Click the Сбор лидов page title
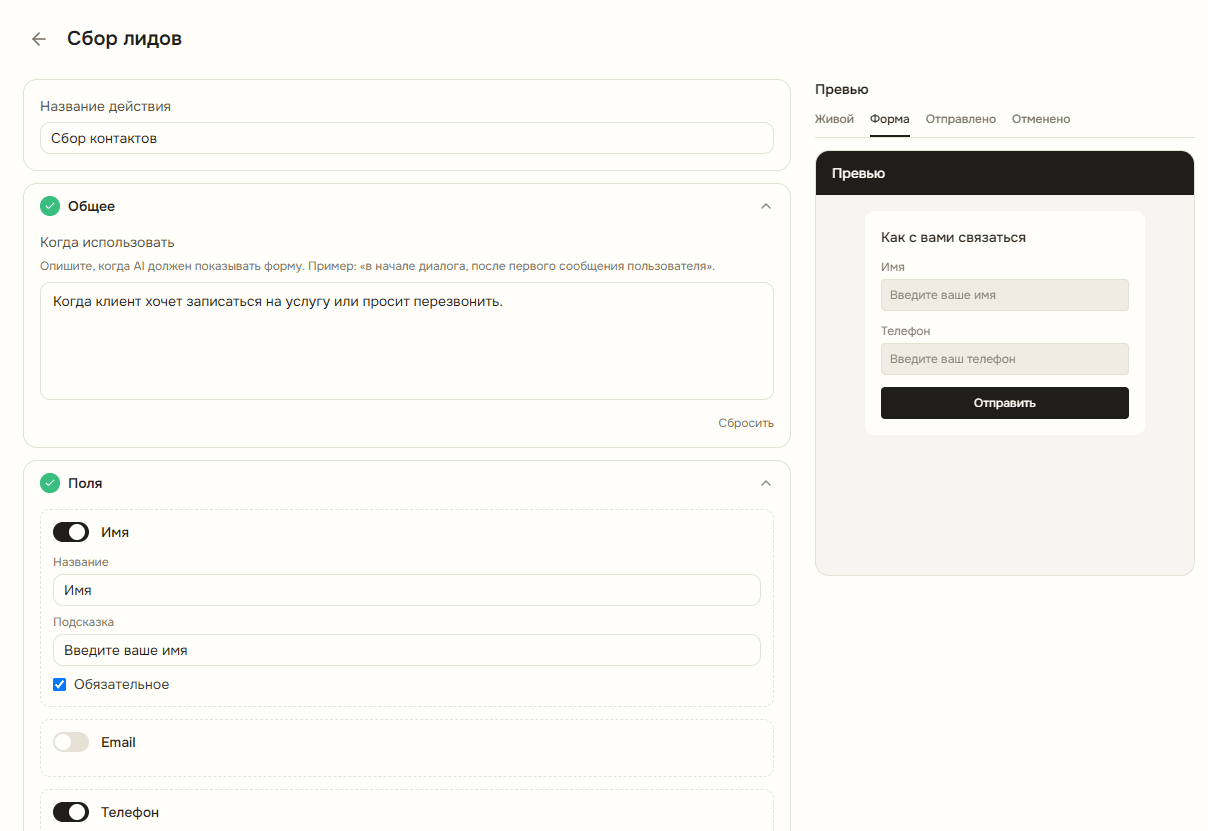This screenshot has height=831, width=1208. click(x=124, y=39)
